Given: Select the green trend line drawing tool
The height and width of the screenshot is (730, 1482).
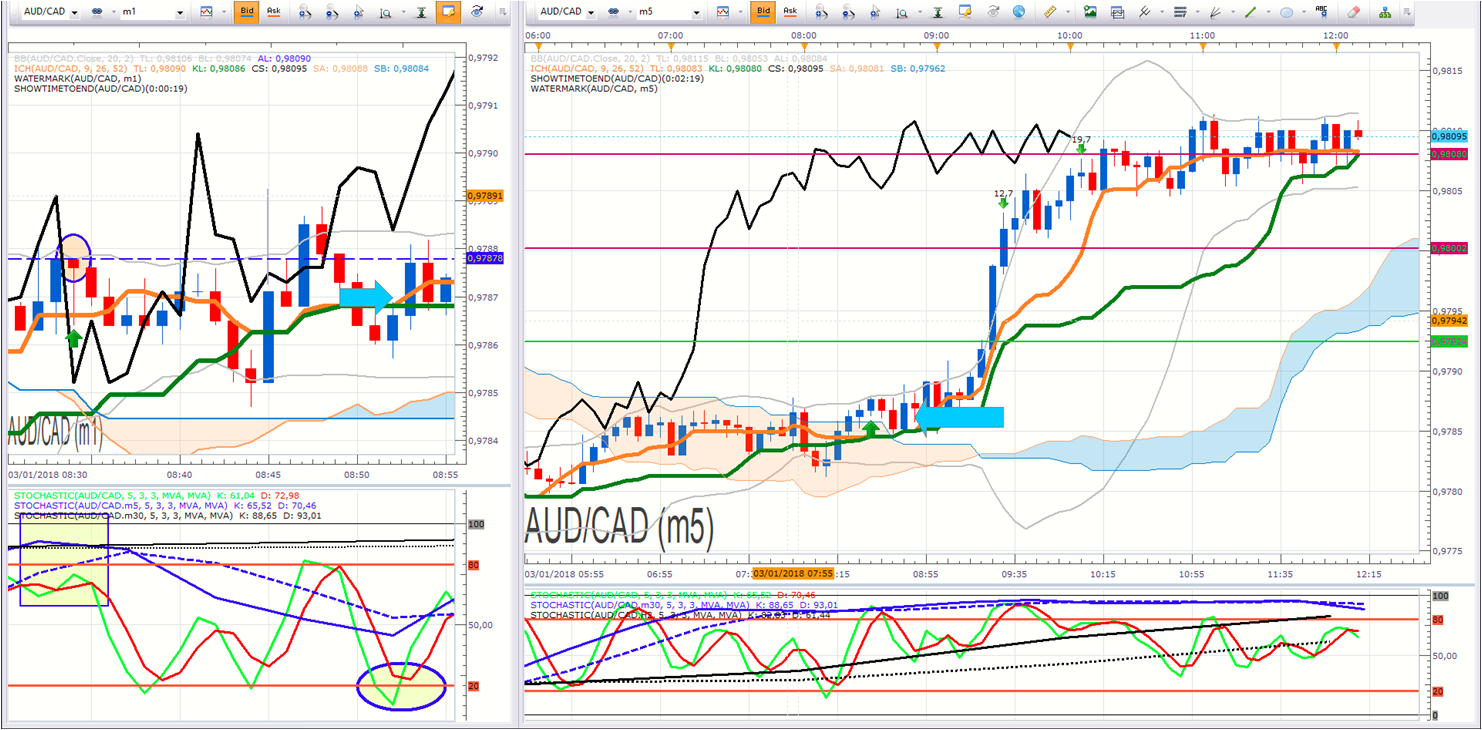Looking at the screenshot, I should (x=1250, y=12).
